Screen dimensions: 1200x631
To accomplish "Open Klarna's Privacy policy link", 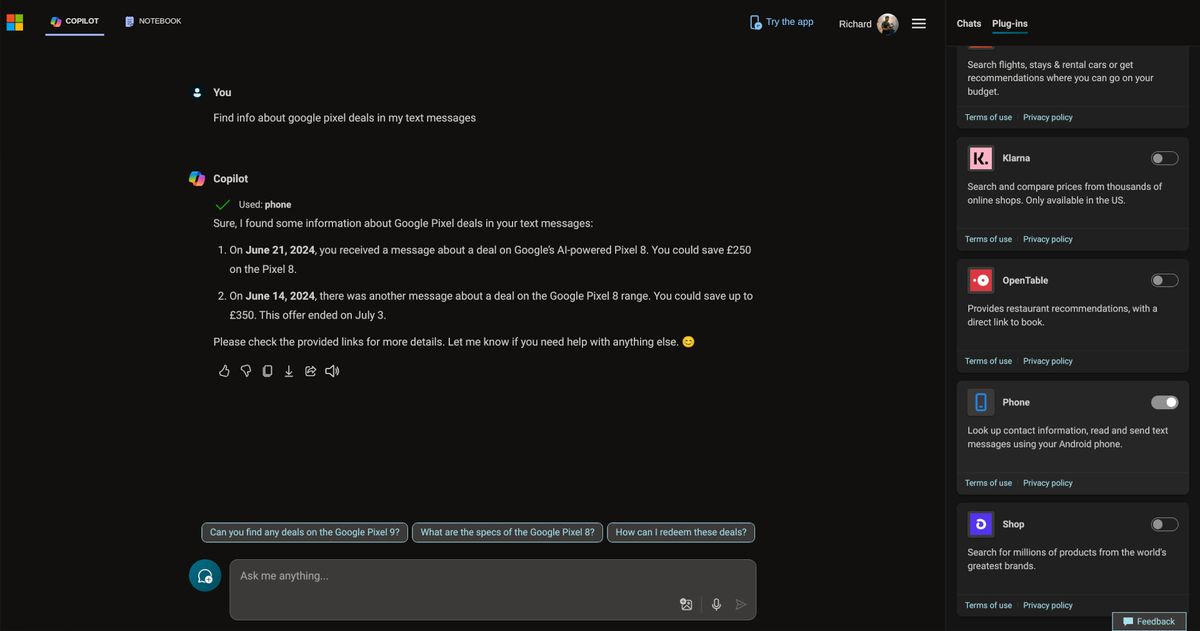I will 1047,239.
